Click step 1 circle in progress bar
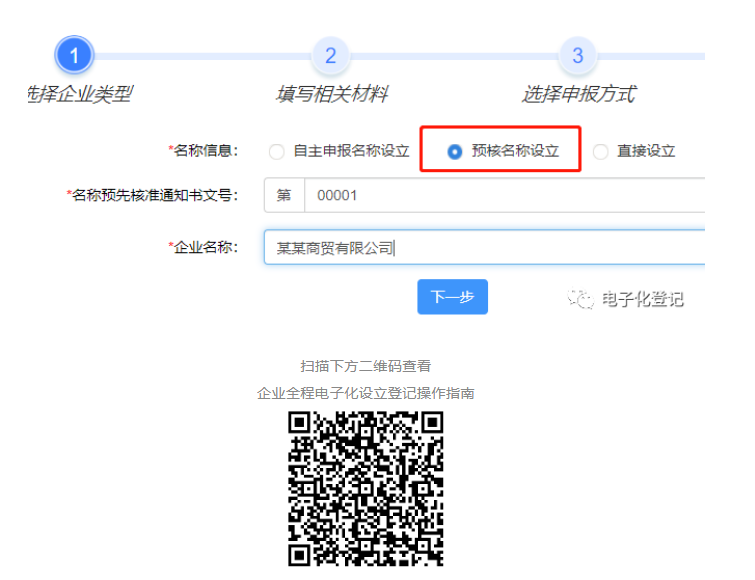The height and width of the screenshot is (580, 755). [x=74, y=55]
